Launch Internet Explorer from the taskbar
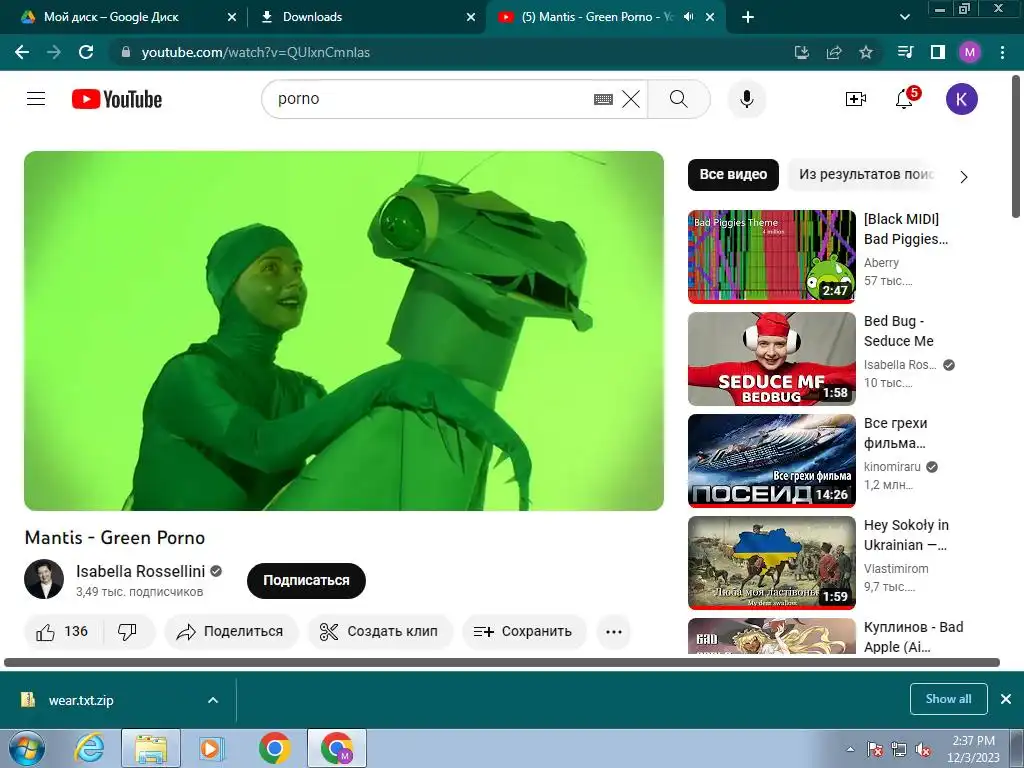The height and width of the screenshot is (768, 1024). tap(89, 748)
